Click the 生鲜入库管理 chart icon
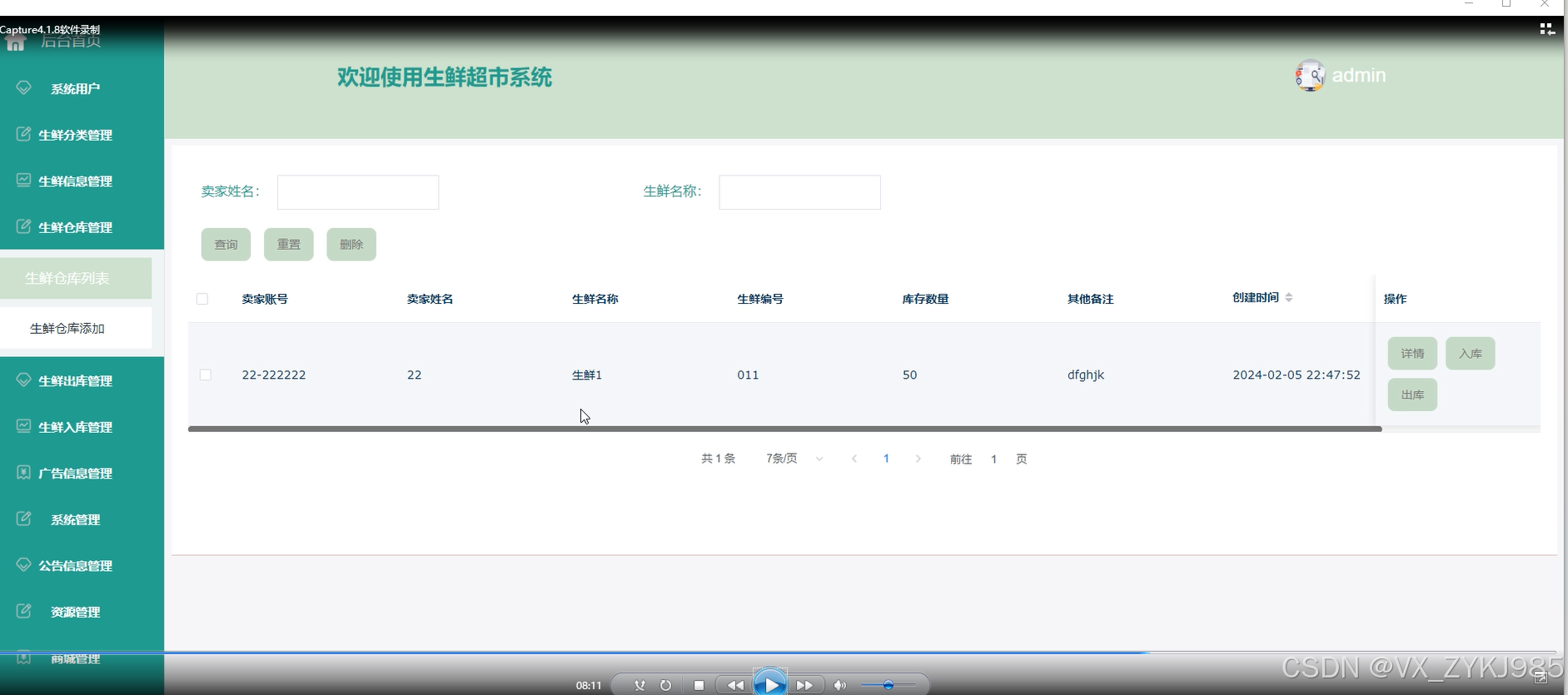1568x695 pixels. point(23,426)
